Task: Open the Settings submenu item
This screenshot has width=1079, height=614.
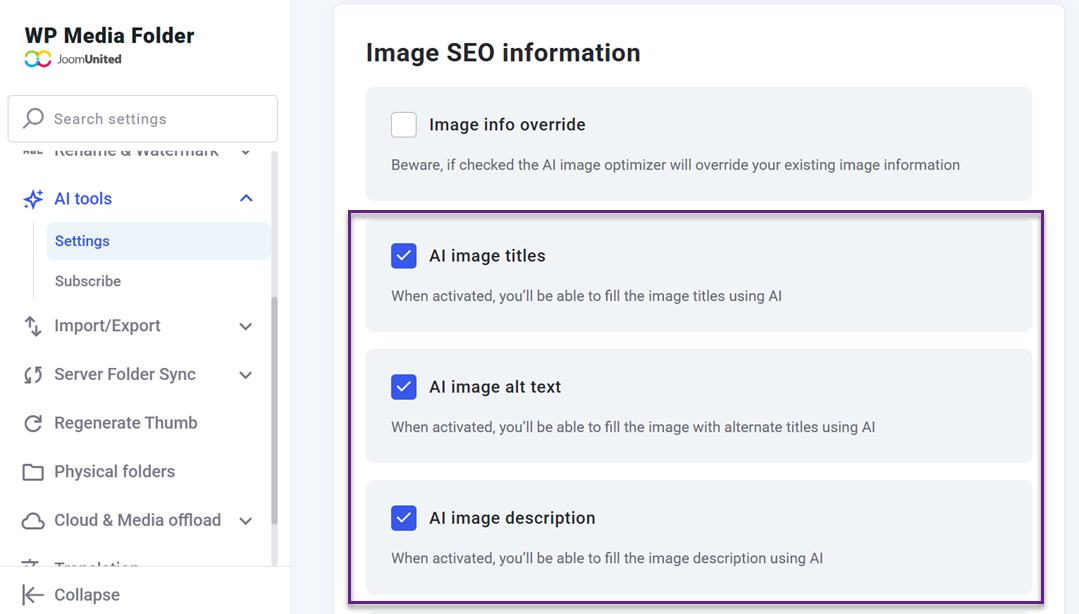Action: [x=158, y=241]
